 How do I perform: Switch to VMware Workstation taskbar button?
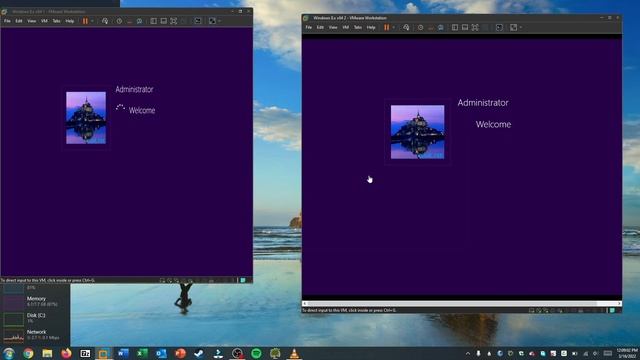[104, 353]
